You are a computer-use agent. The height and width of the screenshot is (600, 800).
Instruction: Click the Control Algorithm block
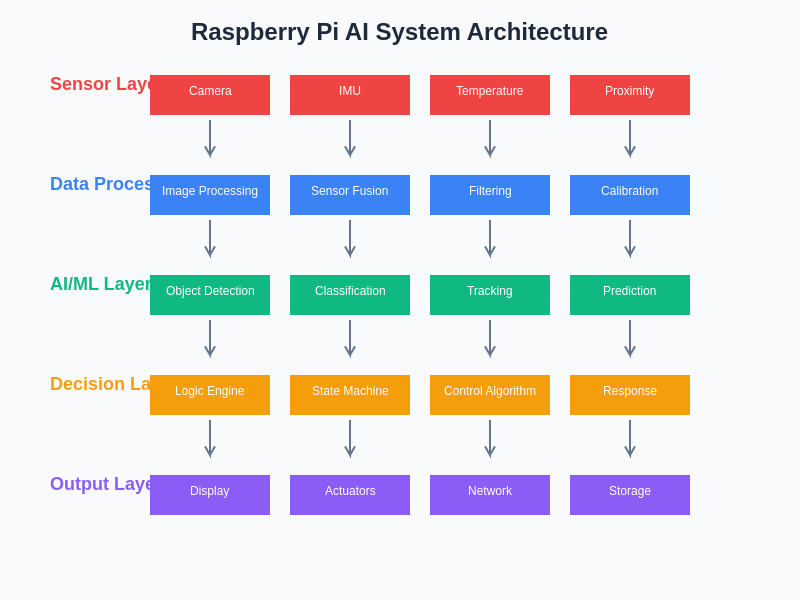tap(490, 395)
